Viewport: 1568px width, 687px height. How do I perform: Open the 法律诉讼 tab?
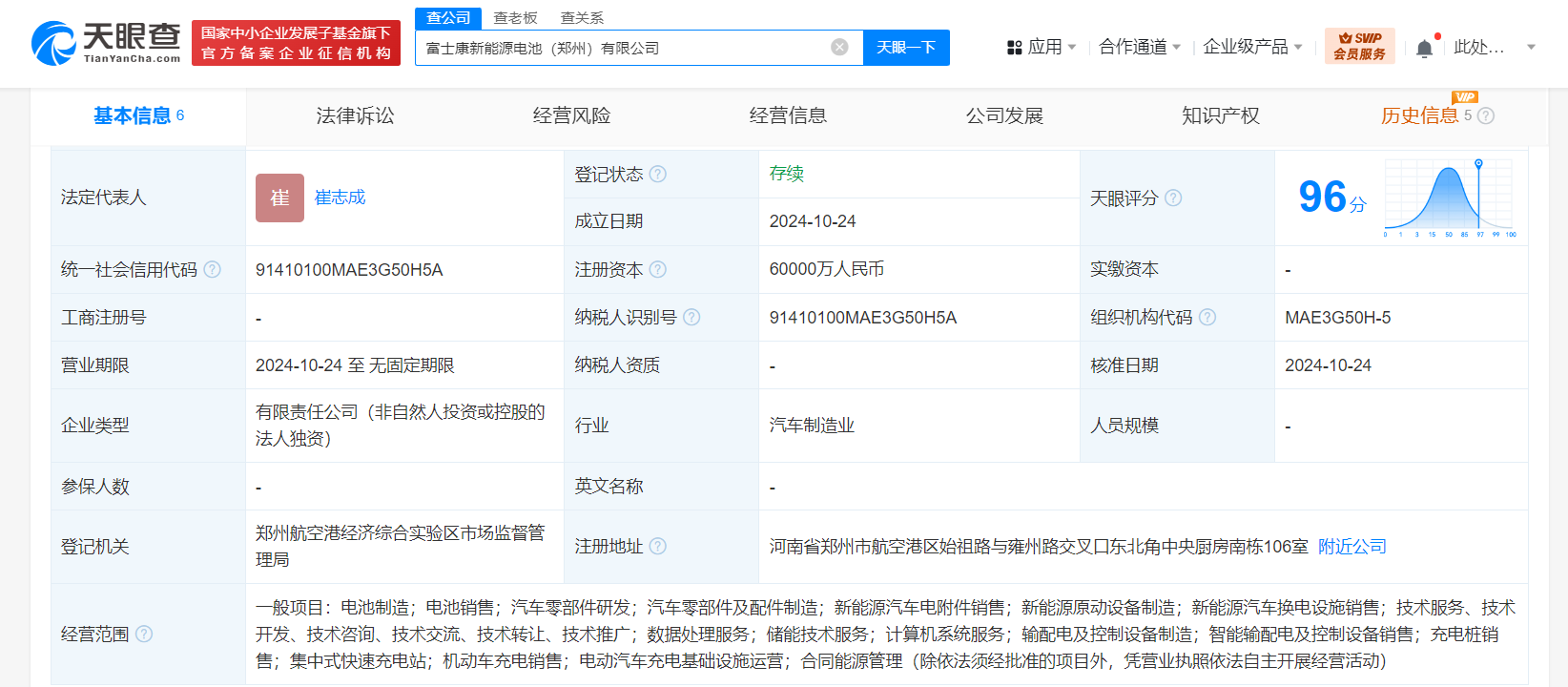[x=355, y=115]
